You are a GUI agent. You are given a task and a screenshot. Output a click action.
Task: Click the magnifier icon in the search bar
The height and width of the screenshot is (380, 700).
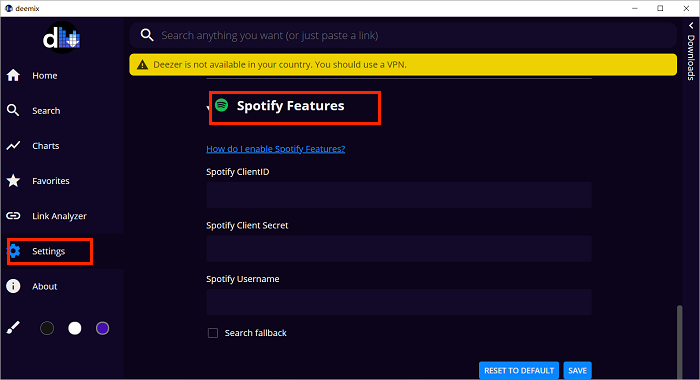147,35
